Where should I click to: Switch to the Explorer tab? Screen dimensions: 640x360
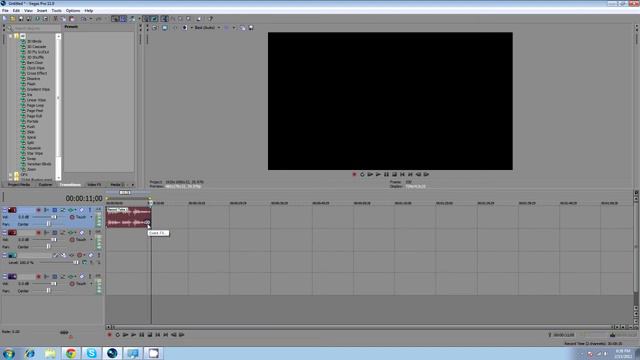[x=45, y=185]
